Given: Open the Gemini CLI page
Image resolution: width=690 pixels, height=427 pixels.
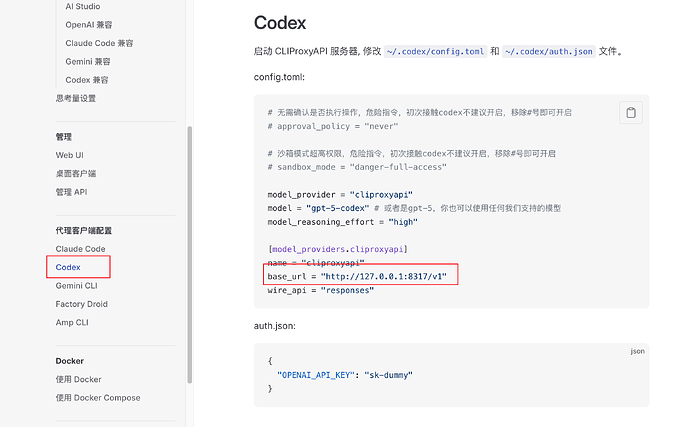Looking at the screenshot, I should (77, 286).
